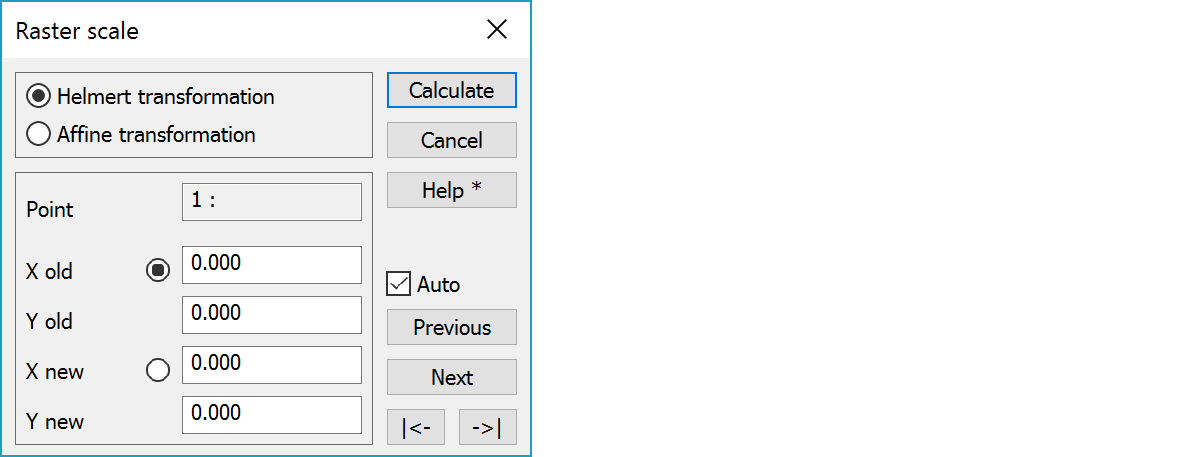Focus the Y new coordinate field
The height and width of the screenshot is (457, 1200).
tap(272, 415)
